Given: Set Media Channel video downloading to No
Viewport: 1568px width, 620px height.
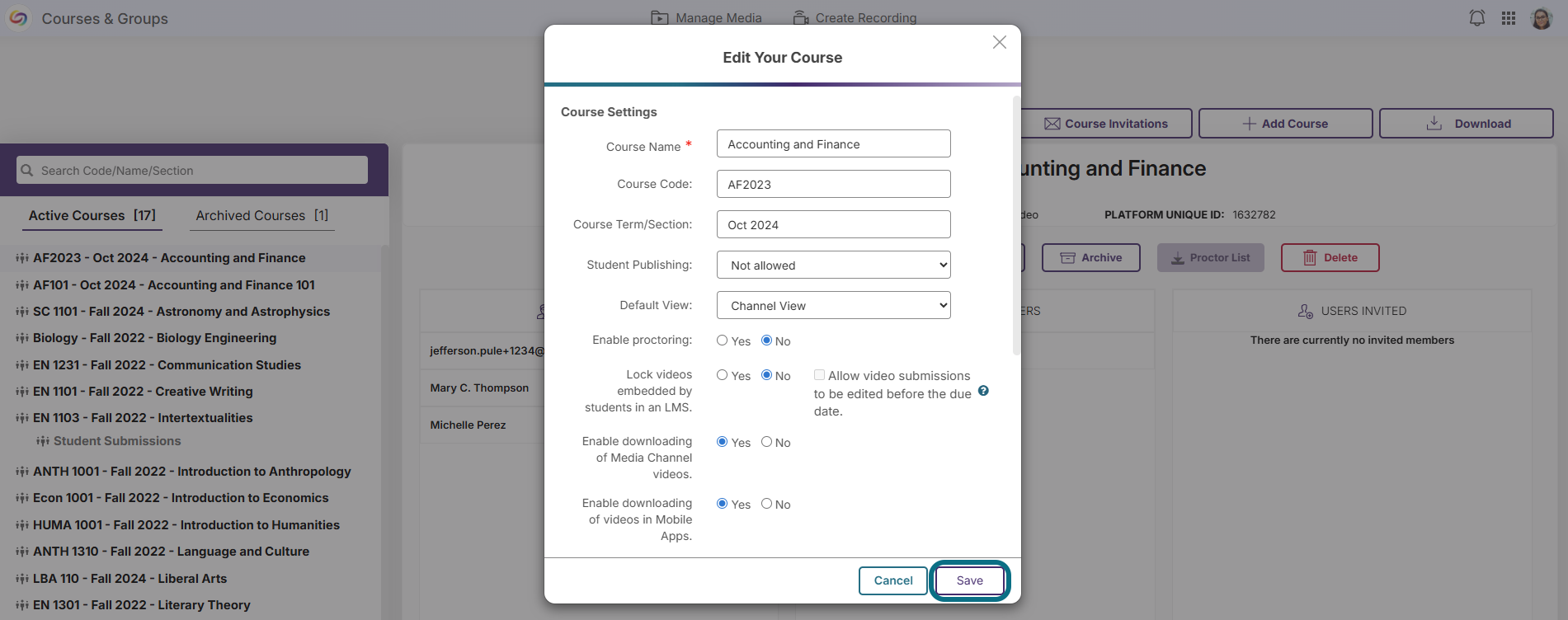Looking at the screenshot, I should [x=766, y=442].
